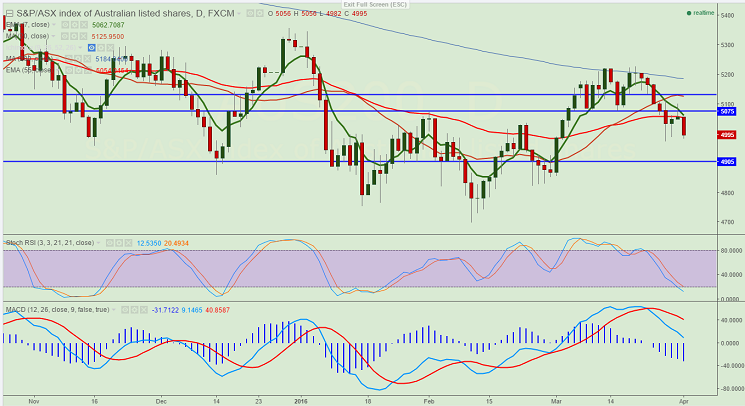Click the EMA 7 value 5062.7087

[108, 25]
